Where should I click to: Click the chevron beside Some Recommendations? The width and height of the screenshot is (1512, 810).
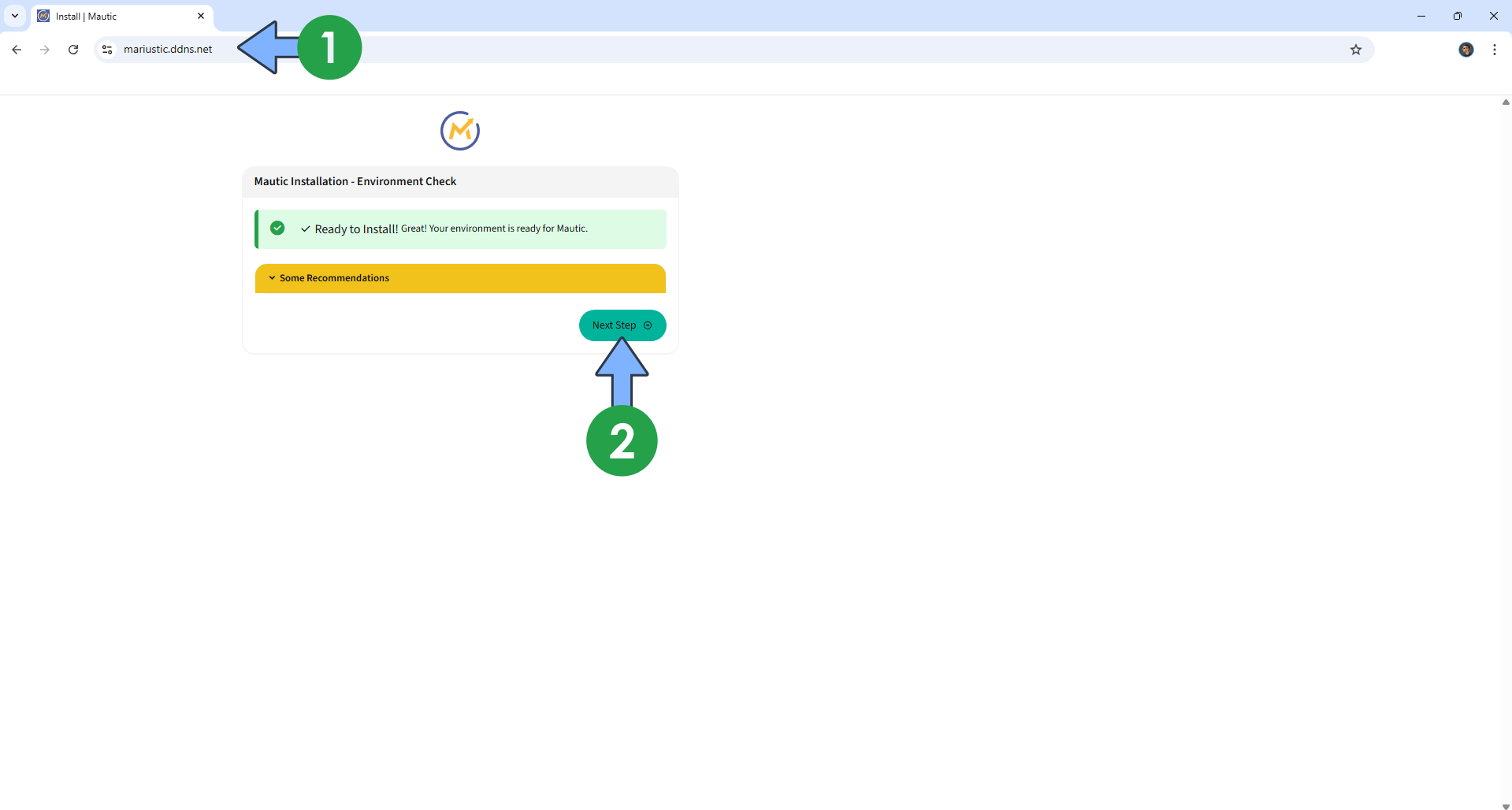click(x=272, y=278)
